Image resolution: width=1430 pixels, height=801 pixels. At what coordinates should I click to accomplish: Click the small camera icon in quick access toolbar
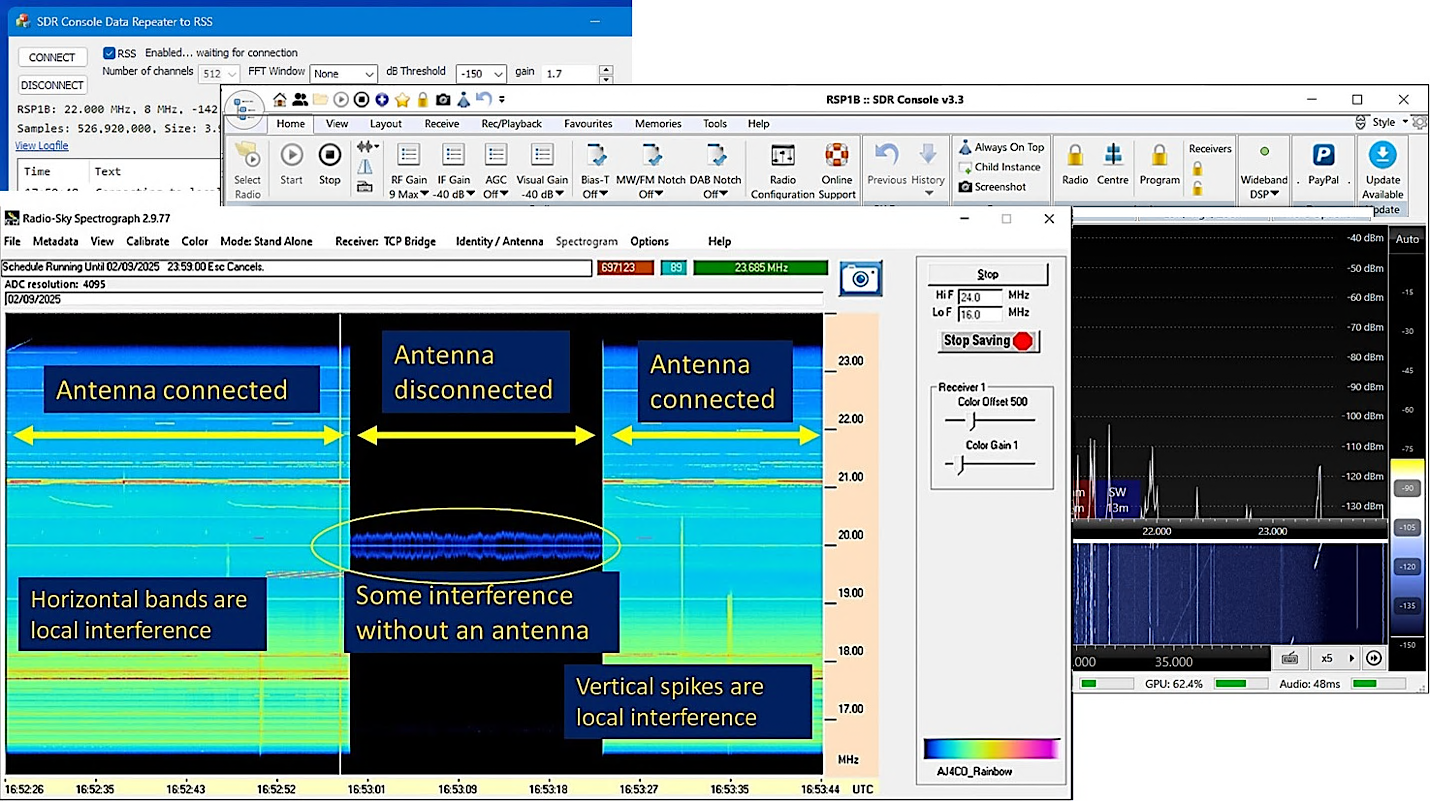[443, 99]
